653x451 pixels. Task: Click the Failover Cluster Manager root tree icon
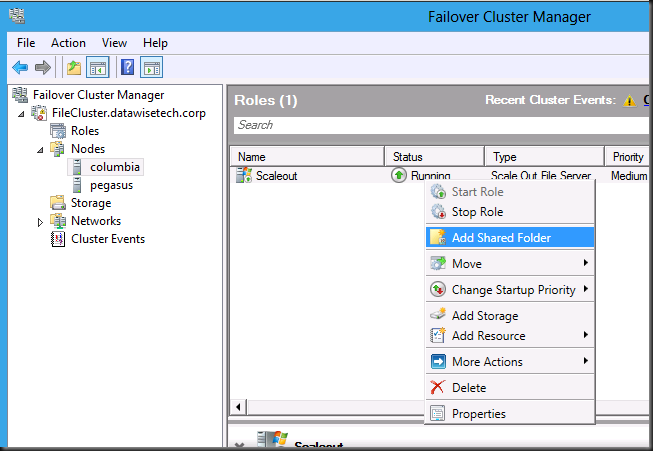(x=20, y=95)
